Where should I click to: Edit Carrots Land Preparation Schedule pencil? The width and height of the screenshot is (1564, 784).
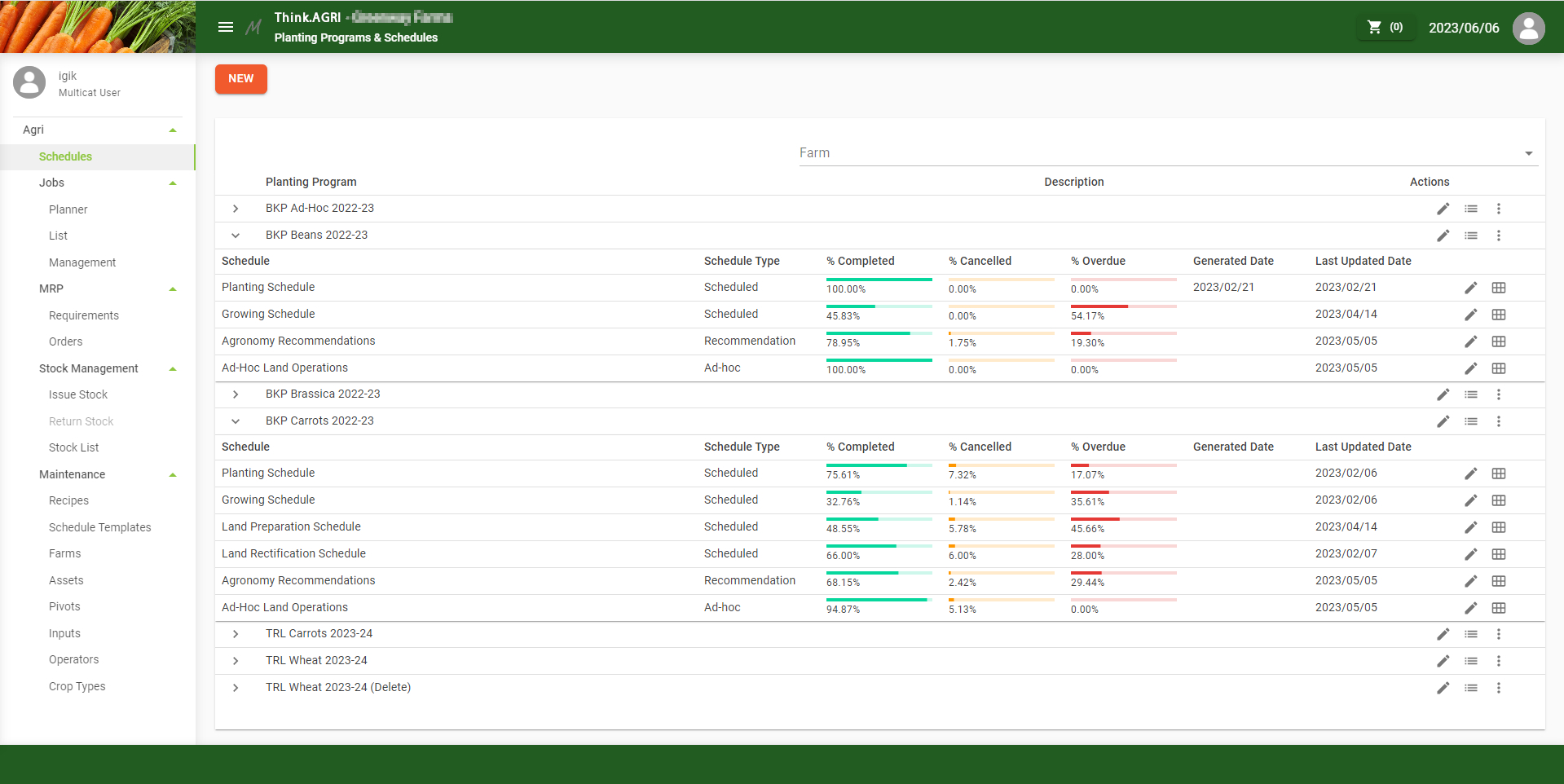click(1470, 527)
